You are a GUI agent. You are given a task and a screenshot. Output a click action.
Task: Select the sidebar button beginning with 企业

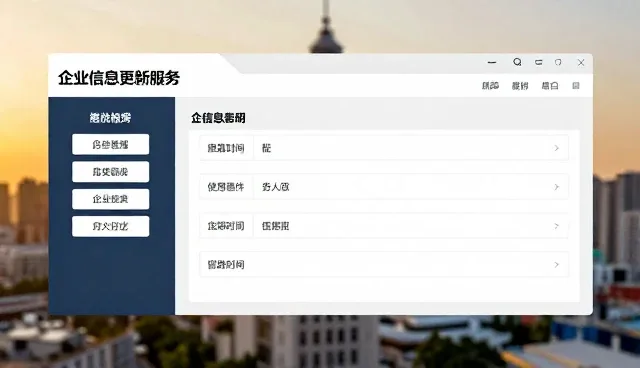[111, 199]
